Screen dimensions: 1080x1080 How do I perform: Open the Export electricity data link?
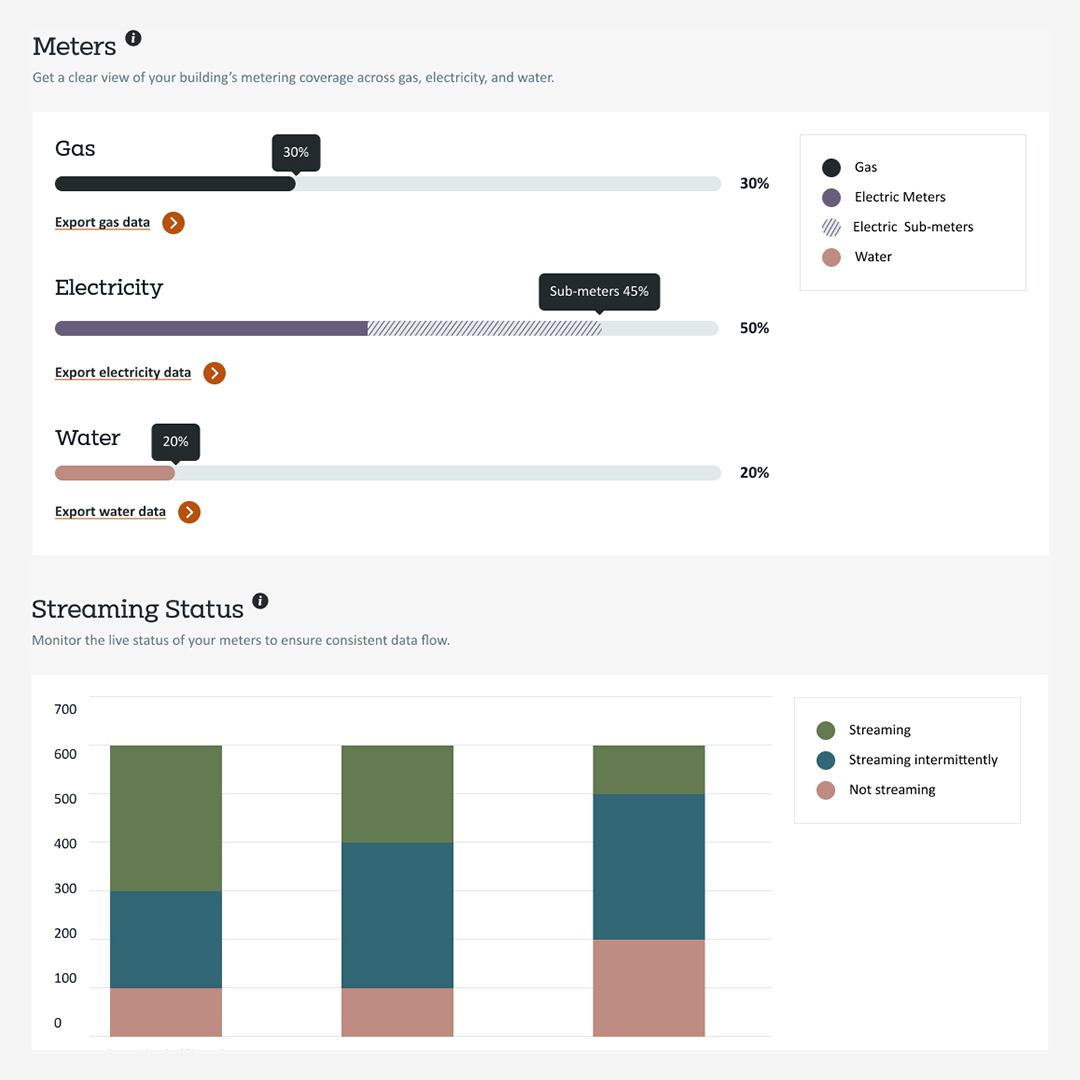click(122, 373)
